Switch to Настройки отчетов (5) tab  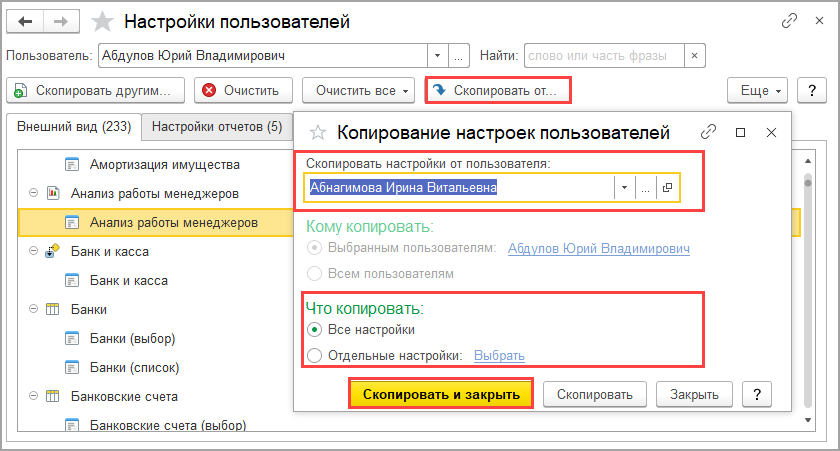[217, 127]
